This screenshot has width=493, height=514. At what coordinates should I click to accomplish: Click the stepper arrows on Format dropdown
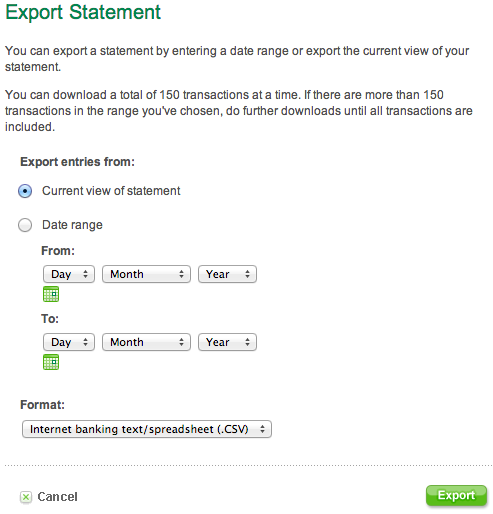[263, 429]
